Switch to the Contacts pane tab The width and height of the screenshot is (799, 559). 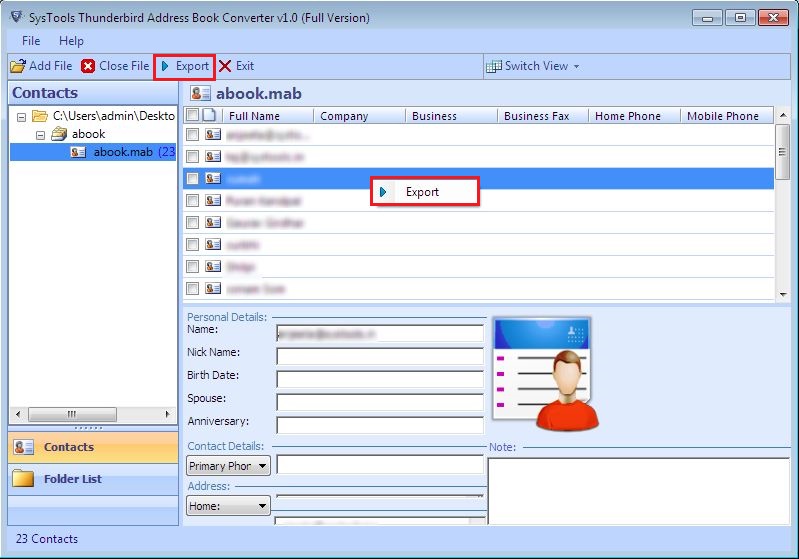tap(93, 447)
